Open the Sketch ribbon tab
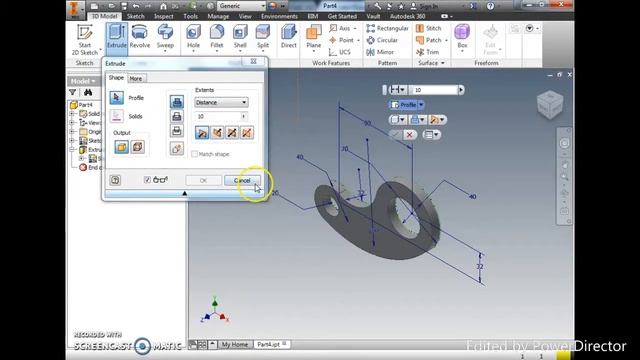Viewport: 640px width, 360px height. pos(136,16)
